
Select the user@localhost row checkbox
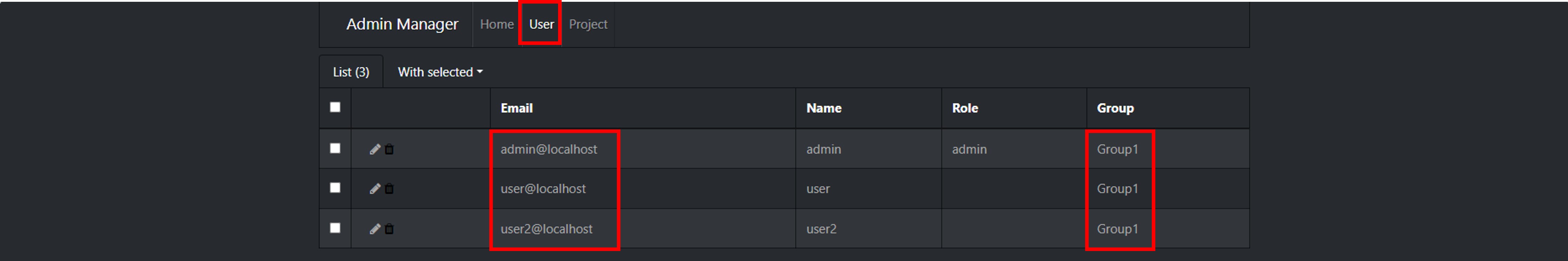click(x=335, y=188)
